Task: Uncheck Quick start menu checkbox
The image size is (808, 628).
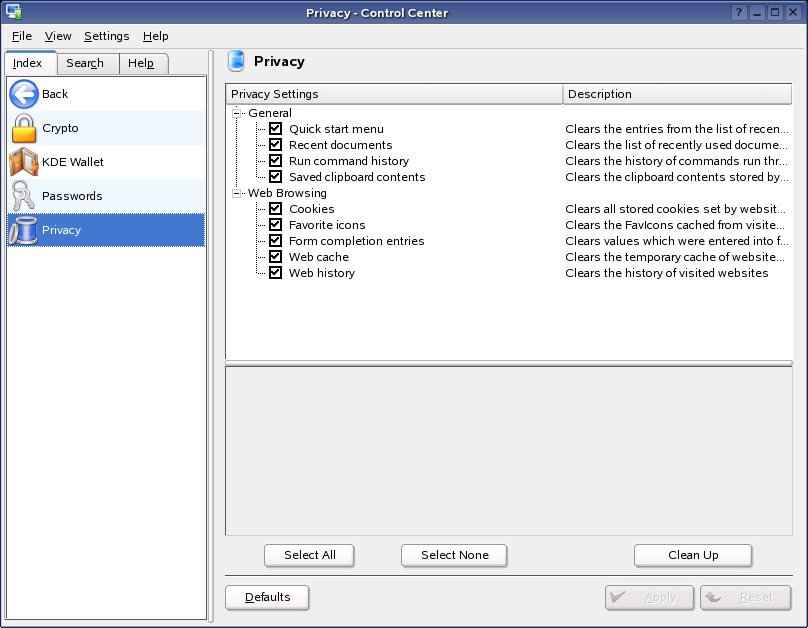Action: [x=276, y=129]
